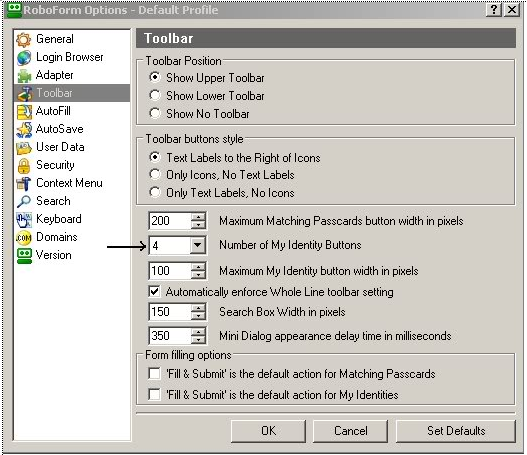Decrease Maximum Matching Passcards button width
This screenshot has height=455, width=527.
coord(198,225)
